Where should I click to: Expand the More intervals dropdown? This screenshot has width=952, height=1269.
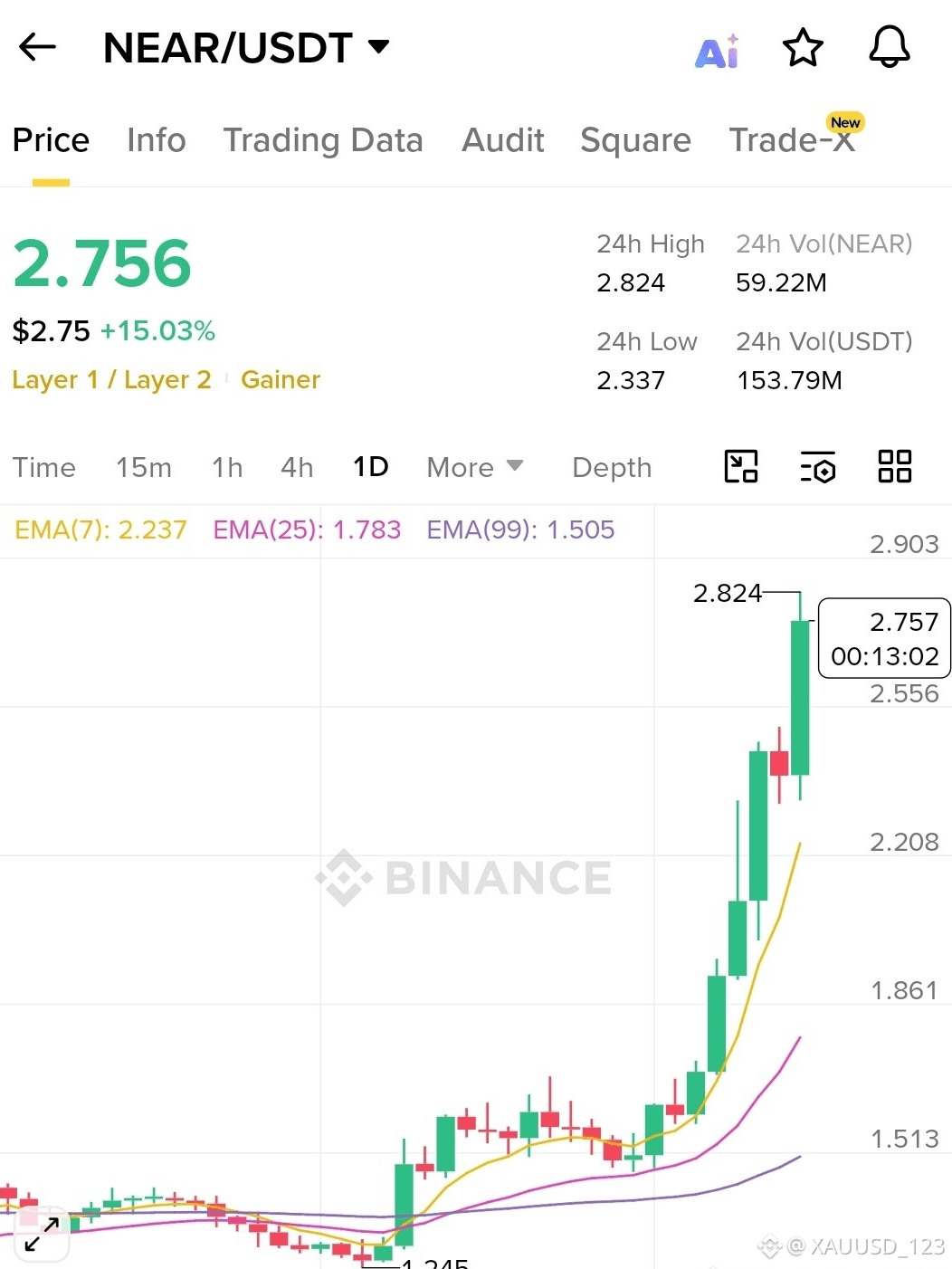click(475, 467)
